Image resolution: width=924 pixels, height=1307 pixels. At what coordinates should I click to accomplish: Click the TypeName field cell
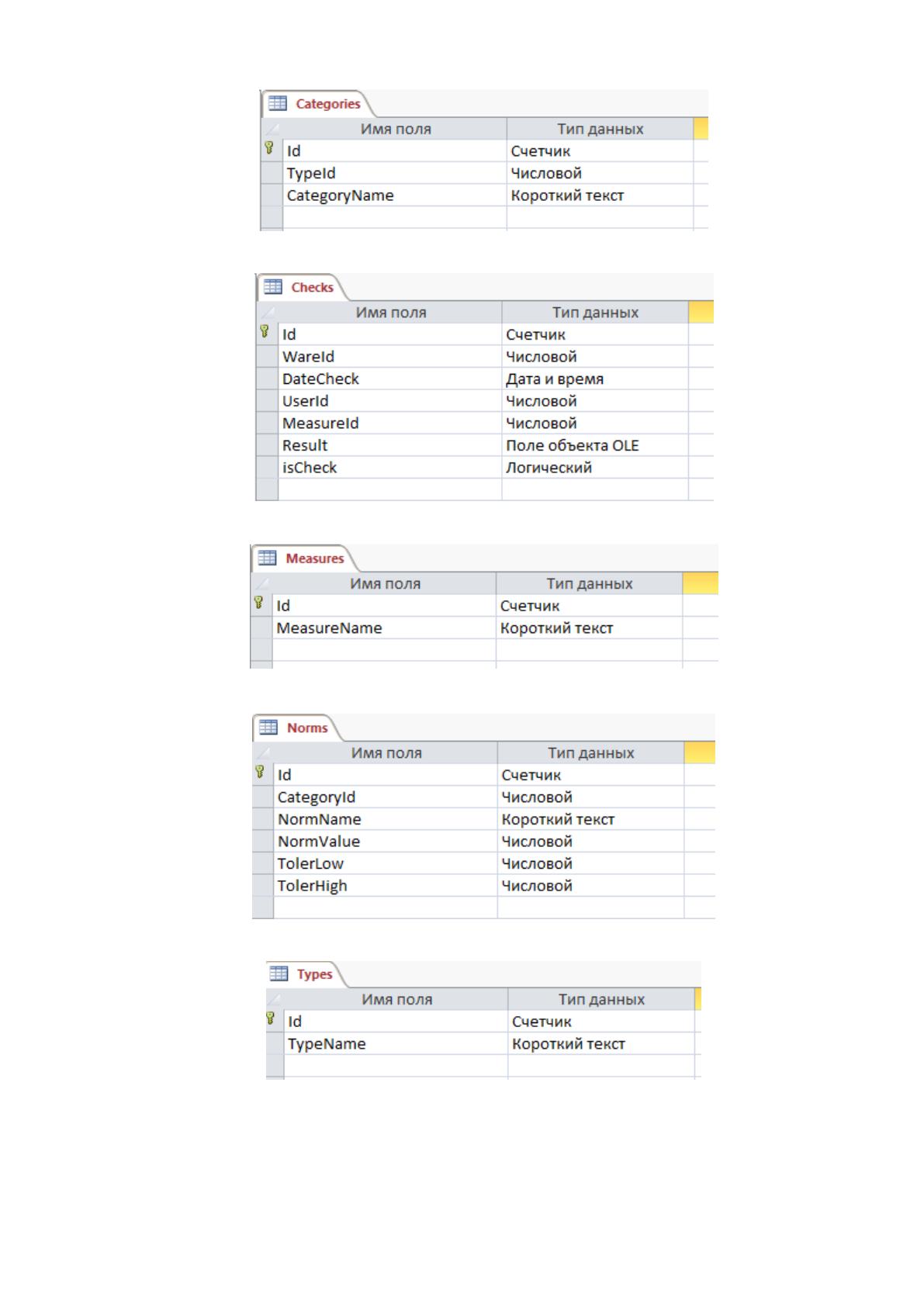(396, 1044)
